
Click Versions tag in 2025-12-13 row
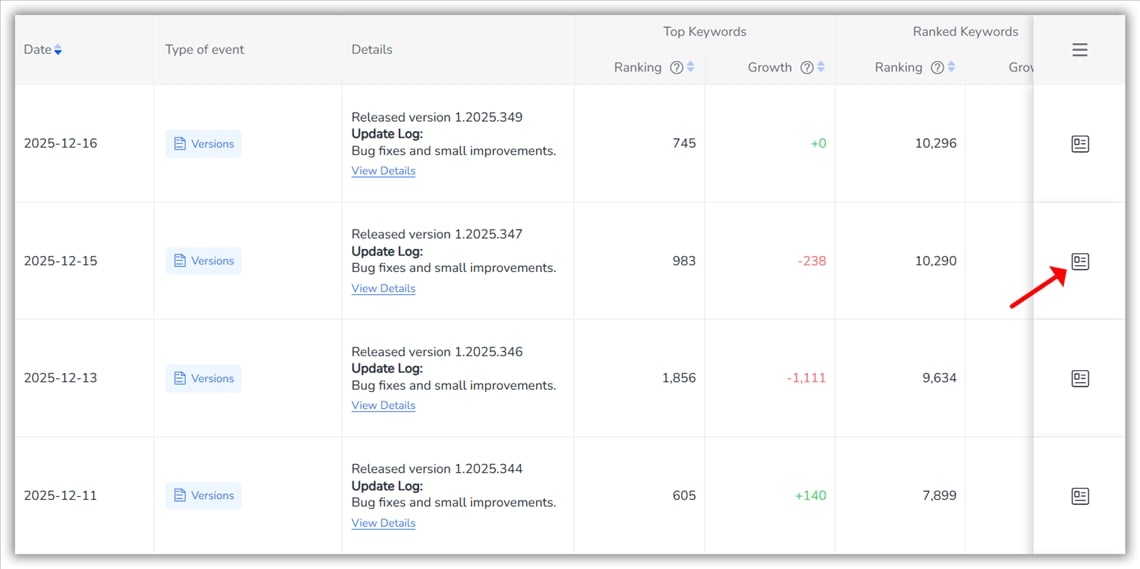click(x=204, y=378)
